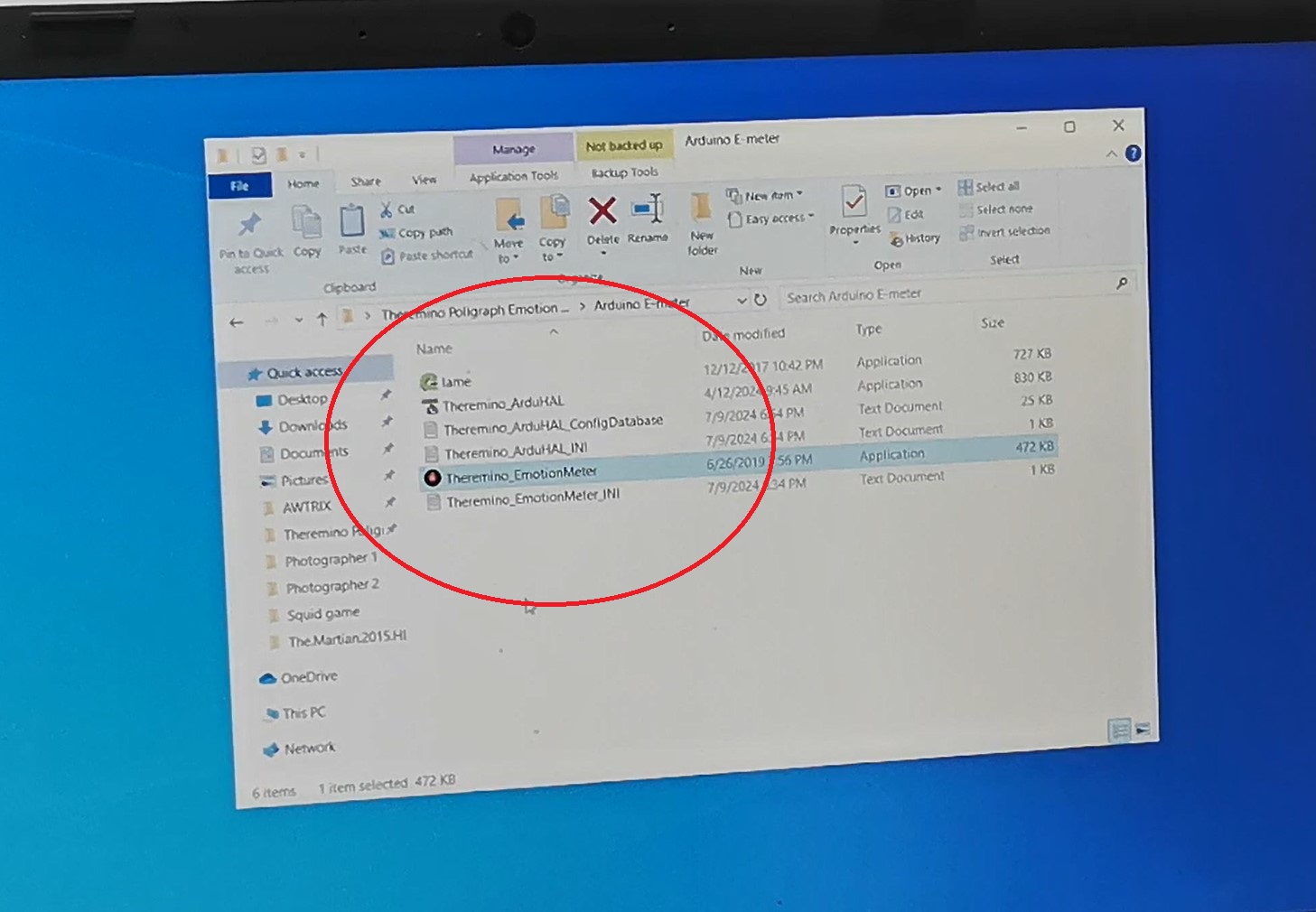Open the View ribbon tab
This screenshot has height=912, width=1316.
424,180
